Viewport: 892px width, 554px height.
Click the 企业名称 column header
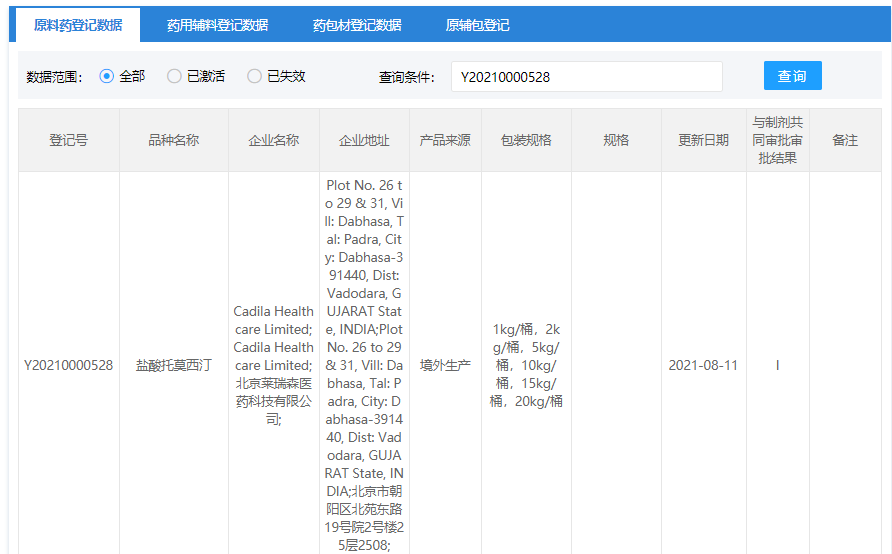click(x=274, y=140)
